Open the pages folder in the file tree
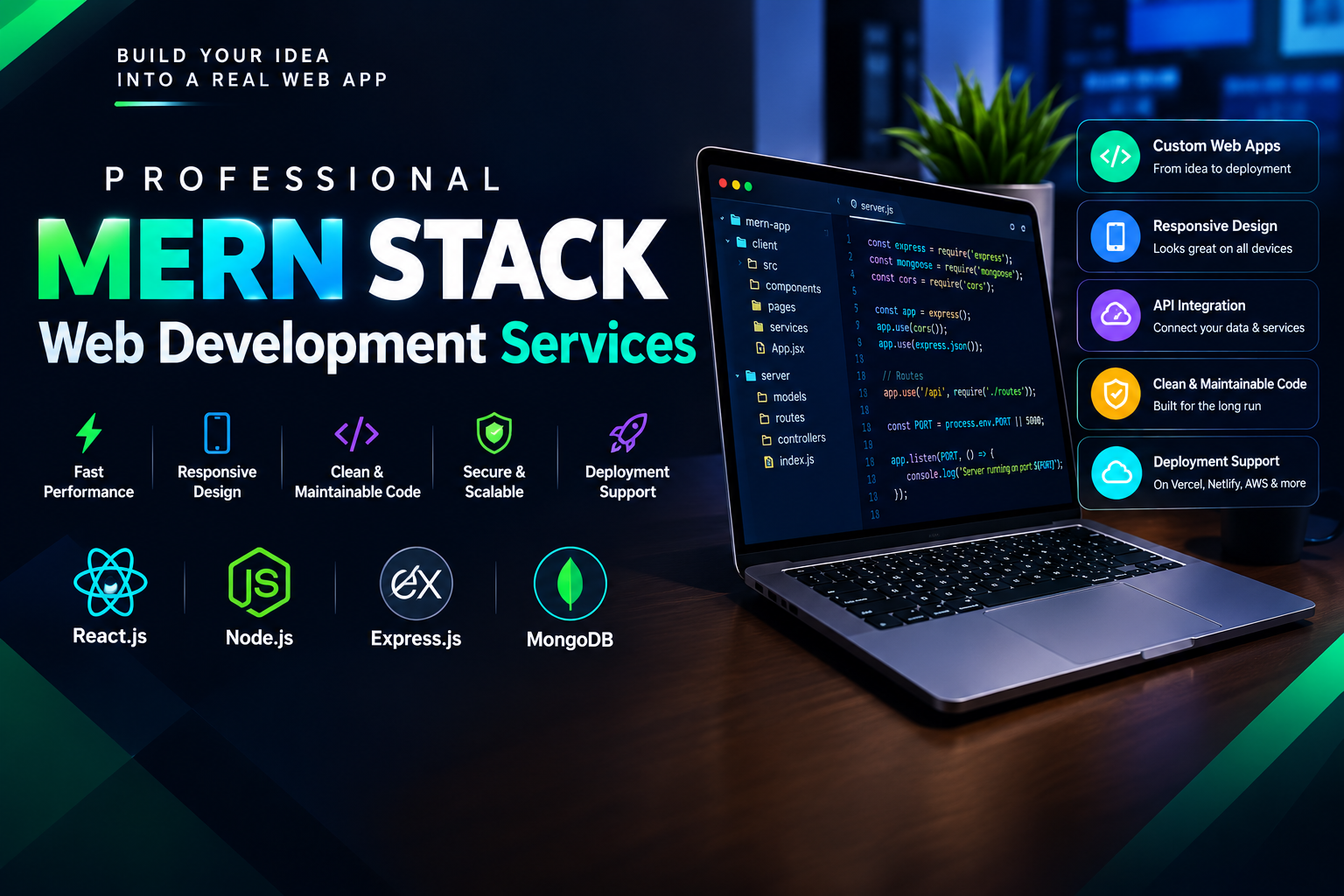Screen dimensions: 1344x896 click(773, 306)
